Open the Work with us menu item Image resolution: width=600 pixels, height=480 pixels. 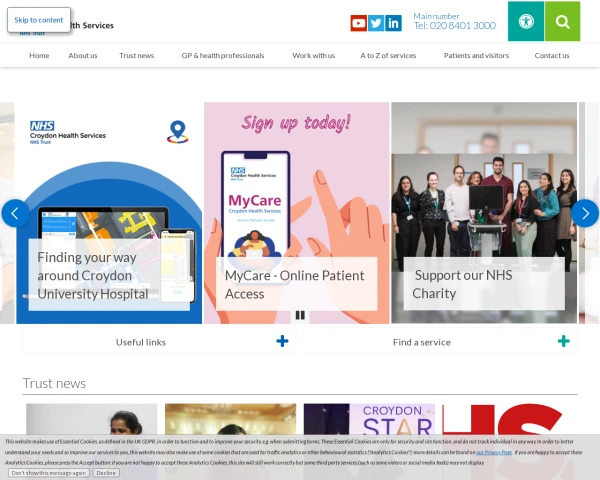[313, 56]
